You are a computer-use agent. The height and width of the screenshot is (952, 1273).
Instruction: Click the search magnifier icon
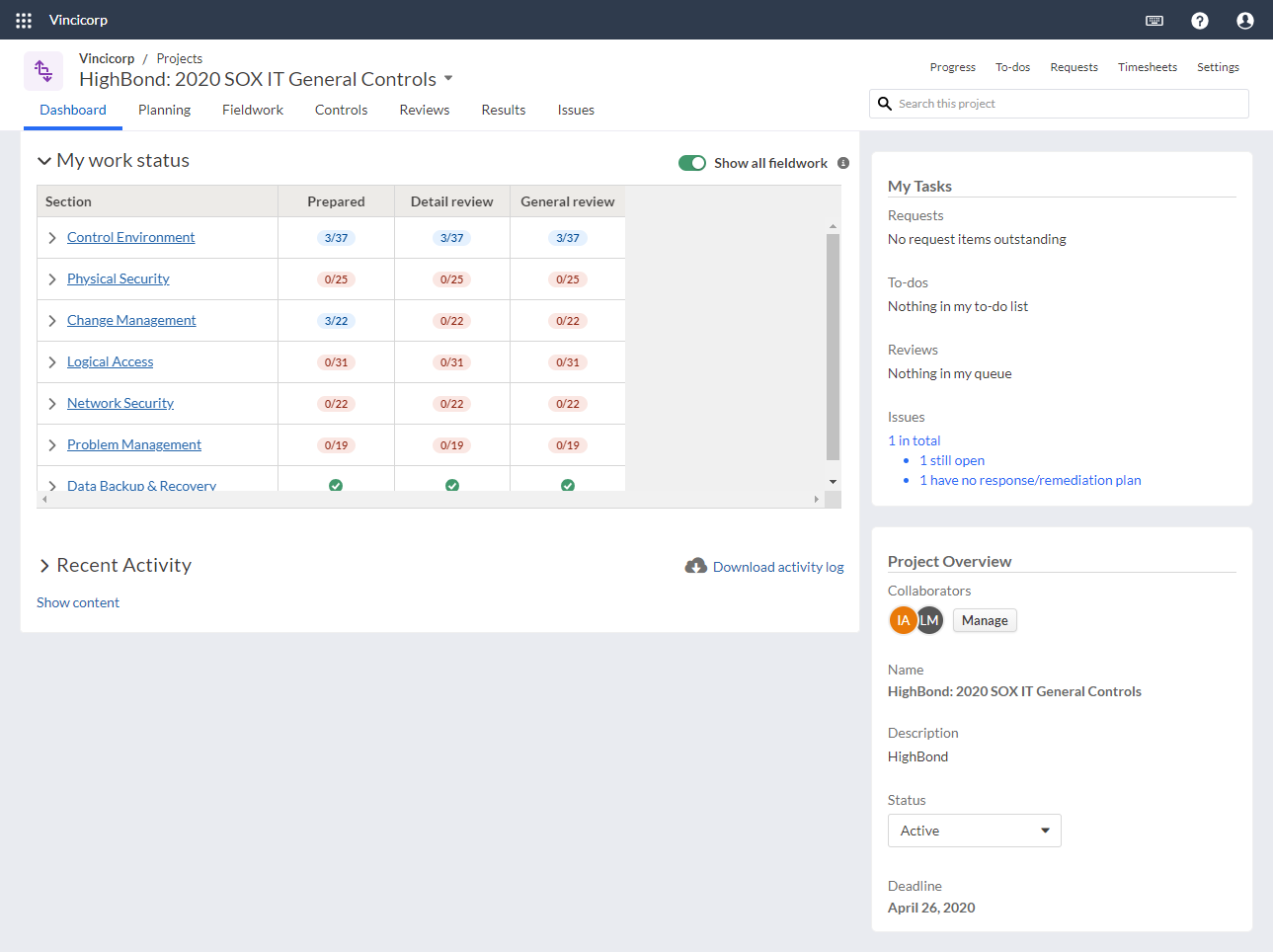pyautogui.click(x=885, y=104)
